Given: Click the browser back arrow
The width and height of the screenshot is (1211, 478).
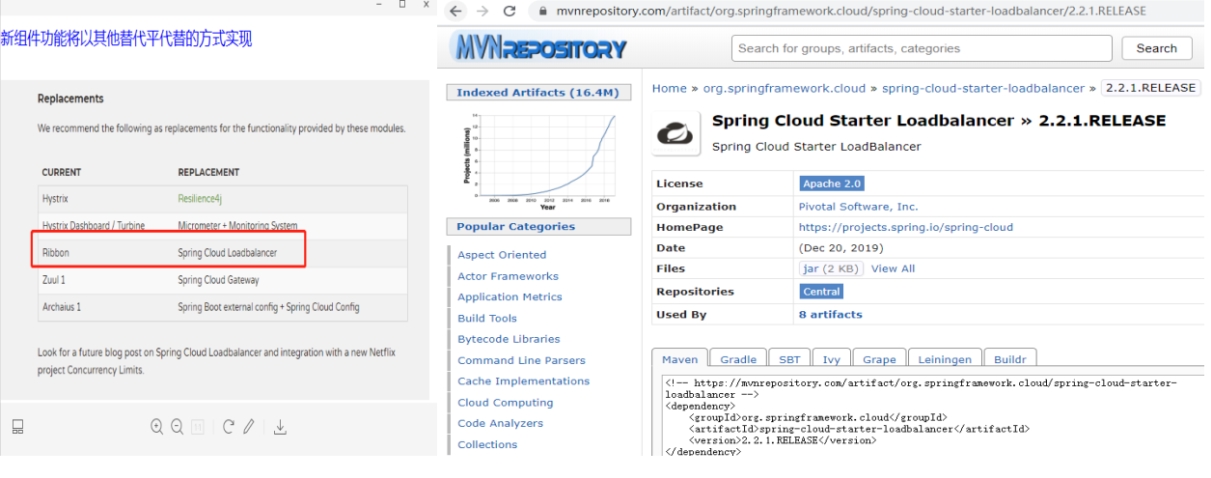Looking at the screenshot, I should pos(455,11).
